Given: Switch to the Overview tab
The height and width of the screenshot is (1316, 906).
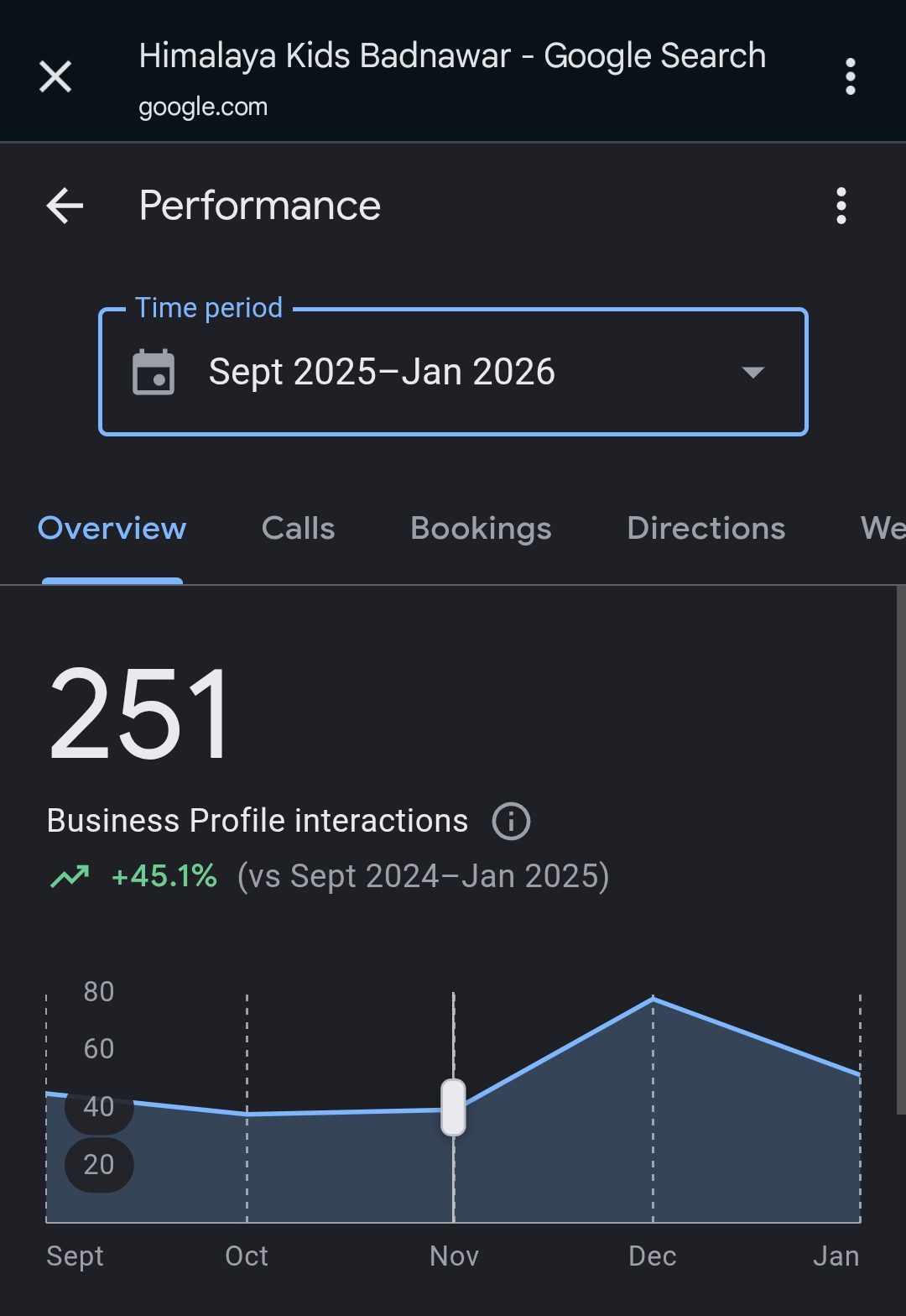Looking at the screenshot, I should (112, 529).
